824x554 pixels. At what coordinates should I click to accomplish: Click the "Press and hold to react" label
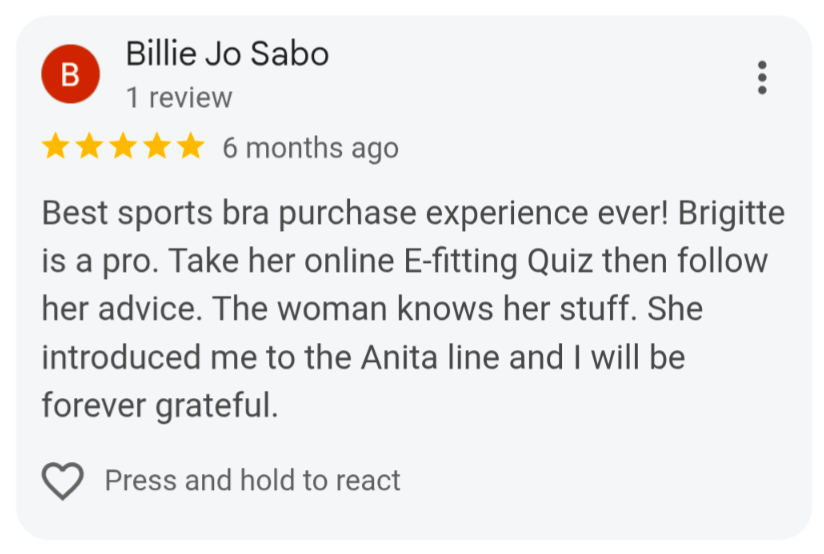click(x=253, y=480)
